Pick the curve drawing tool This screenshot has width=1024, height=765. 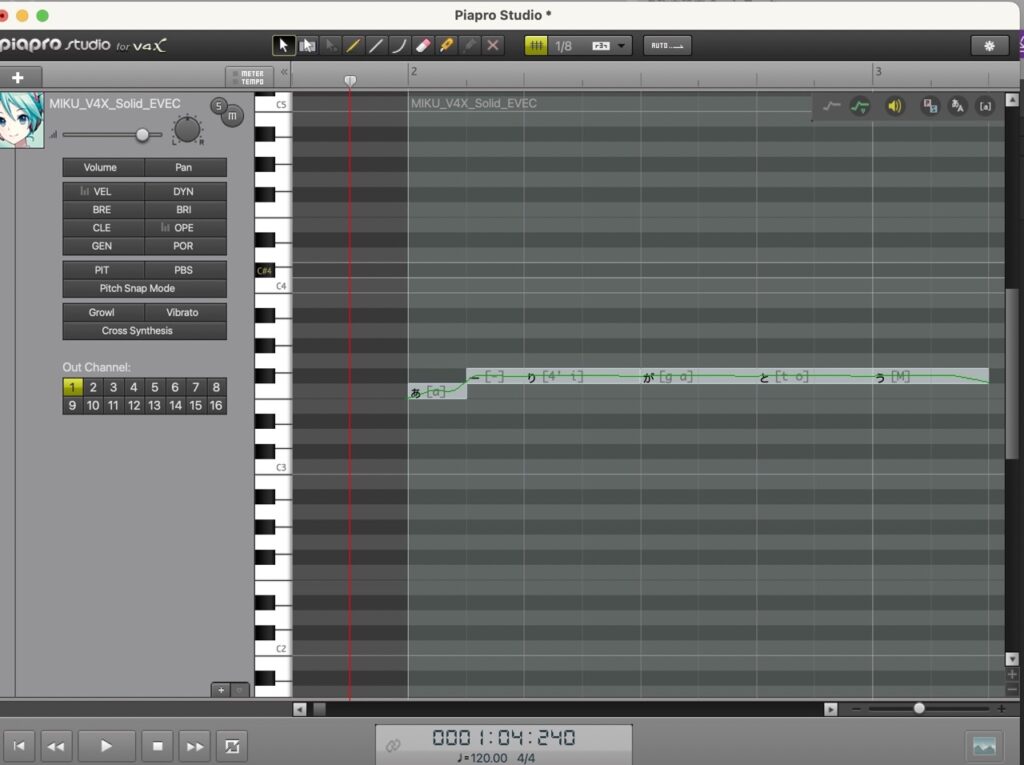tap(399, 46)
